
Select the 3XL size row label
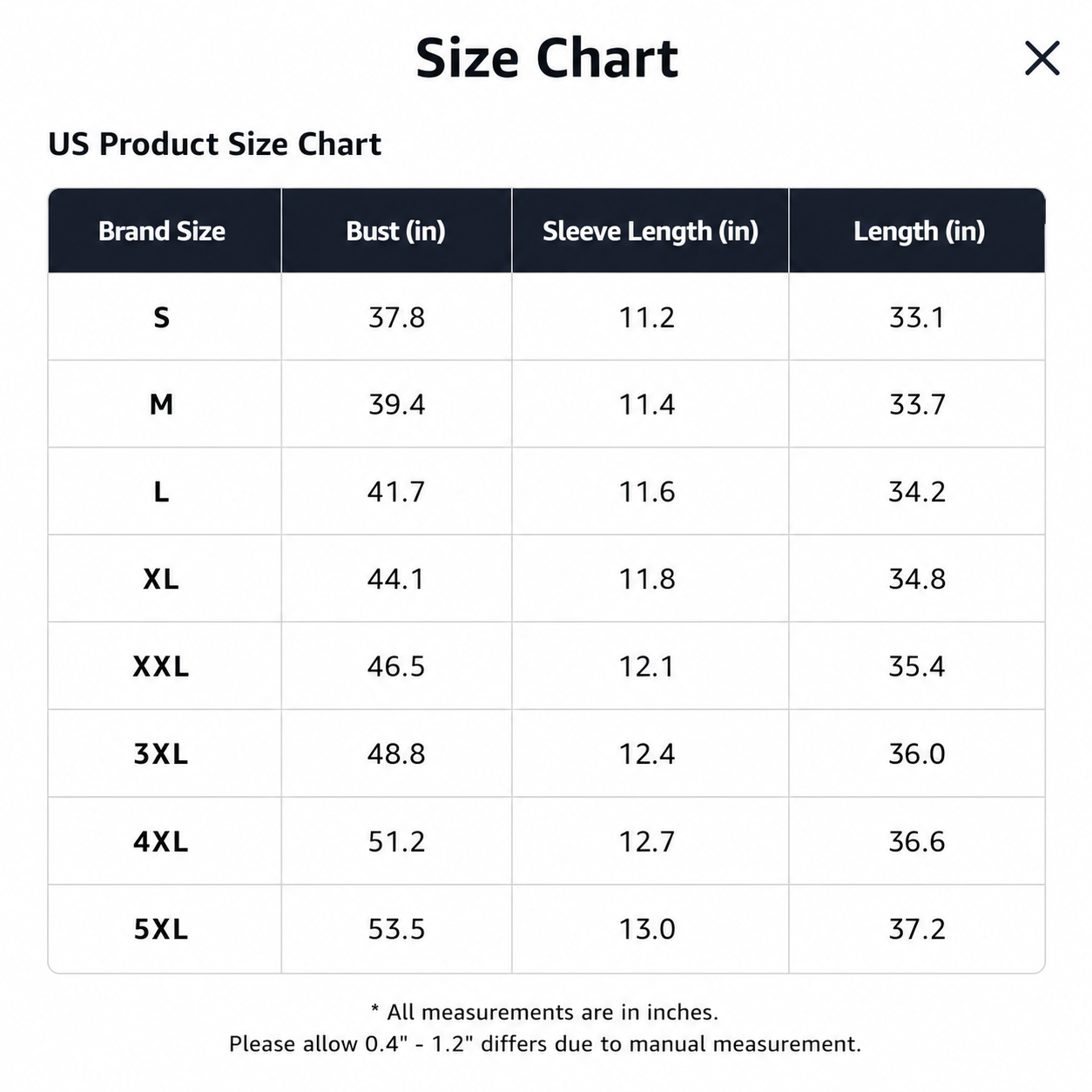(161, 753)
